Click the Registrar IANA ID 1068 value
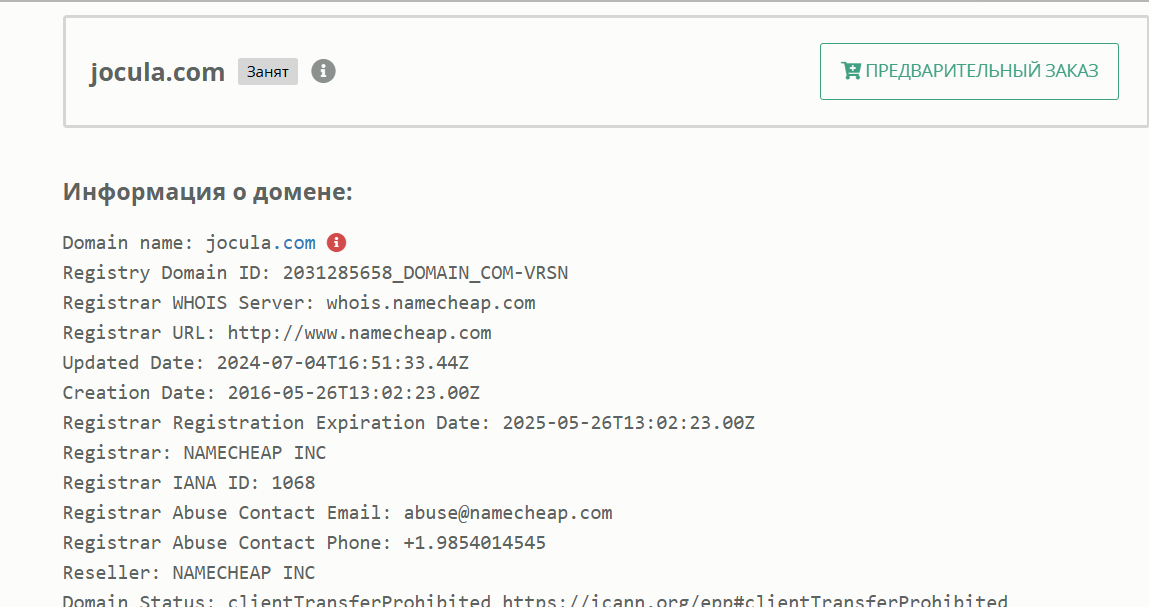Screen dimensions: 1149x607 293,483
